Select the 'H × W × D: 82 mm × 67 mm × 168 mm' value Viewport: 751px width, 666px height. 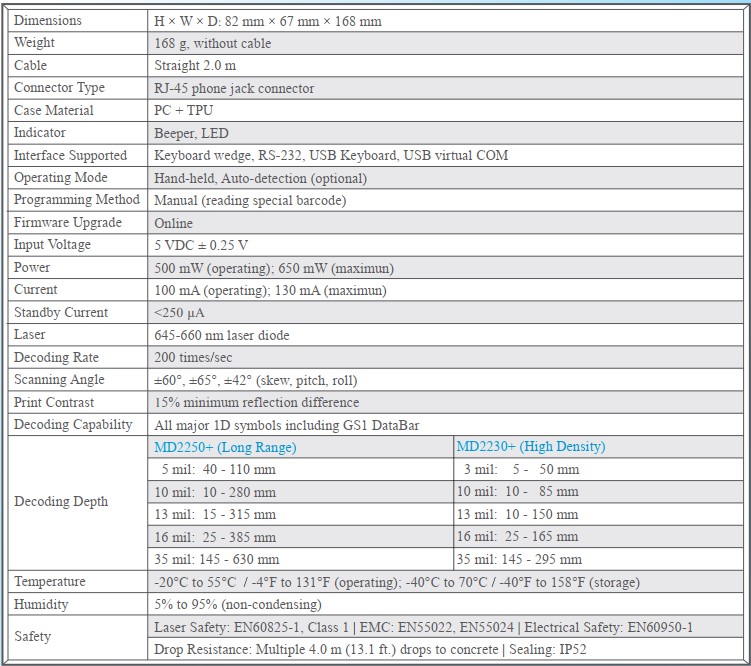tap(268, 21)
